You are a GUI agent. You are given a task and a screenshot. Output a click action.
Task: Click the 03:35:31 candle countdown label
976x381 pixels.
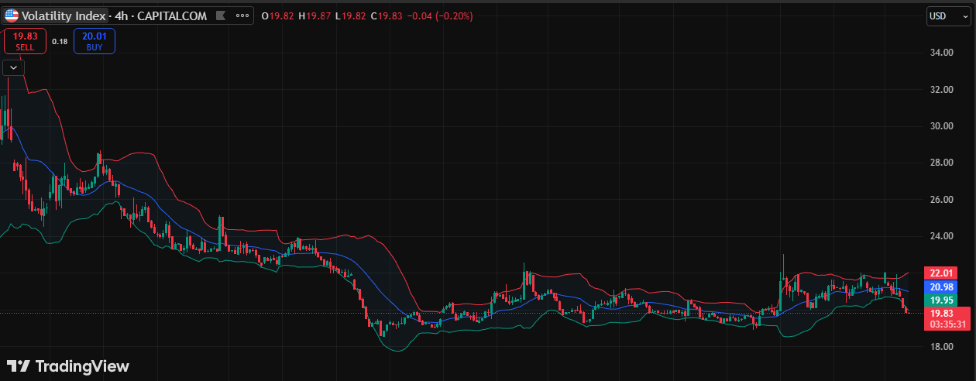coord(947,324)
